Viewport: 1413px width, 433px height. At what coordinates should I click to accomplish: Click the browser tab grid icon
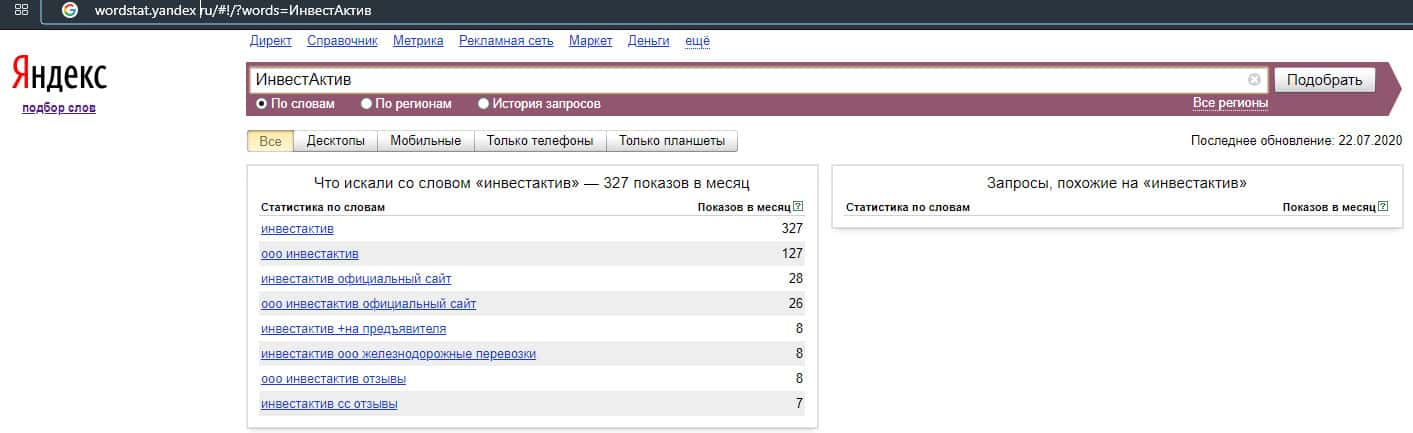coord(21,10)
